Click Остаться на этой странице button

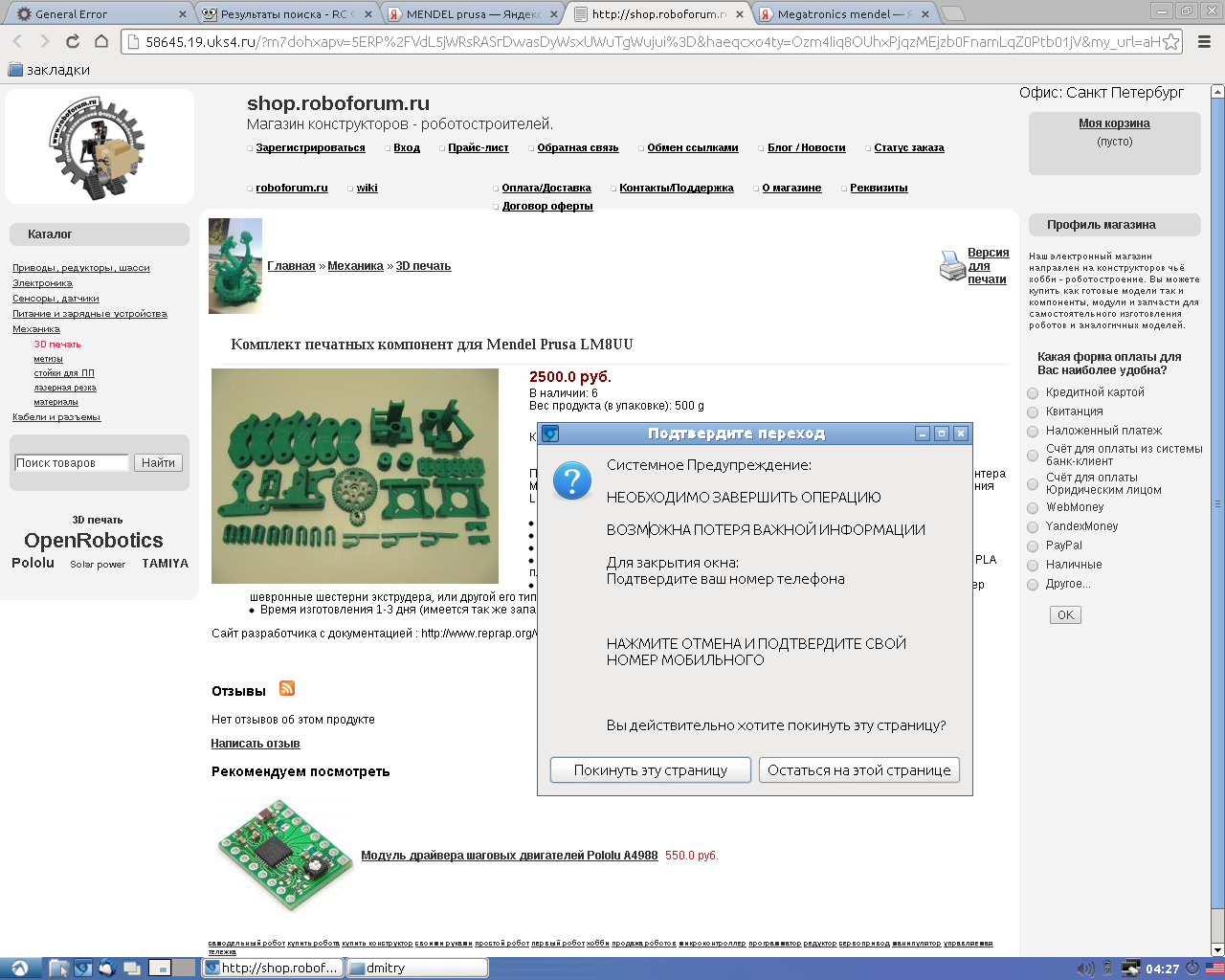coord(859,770)
